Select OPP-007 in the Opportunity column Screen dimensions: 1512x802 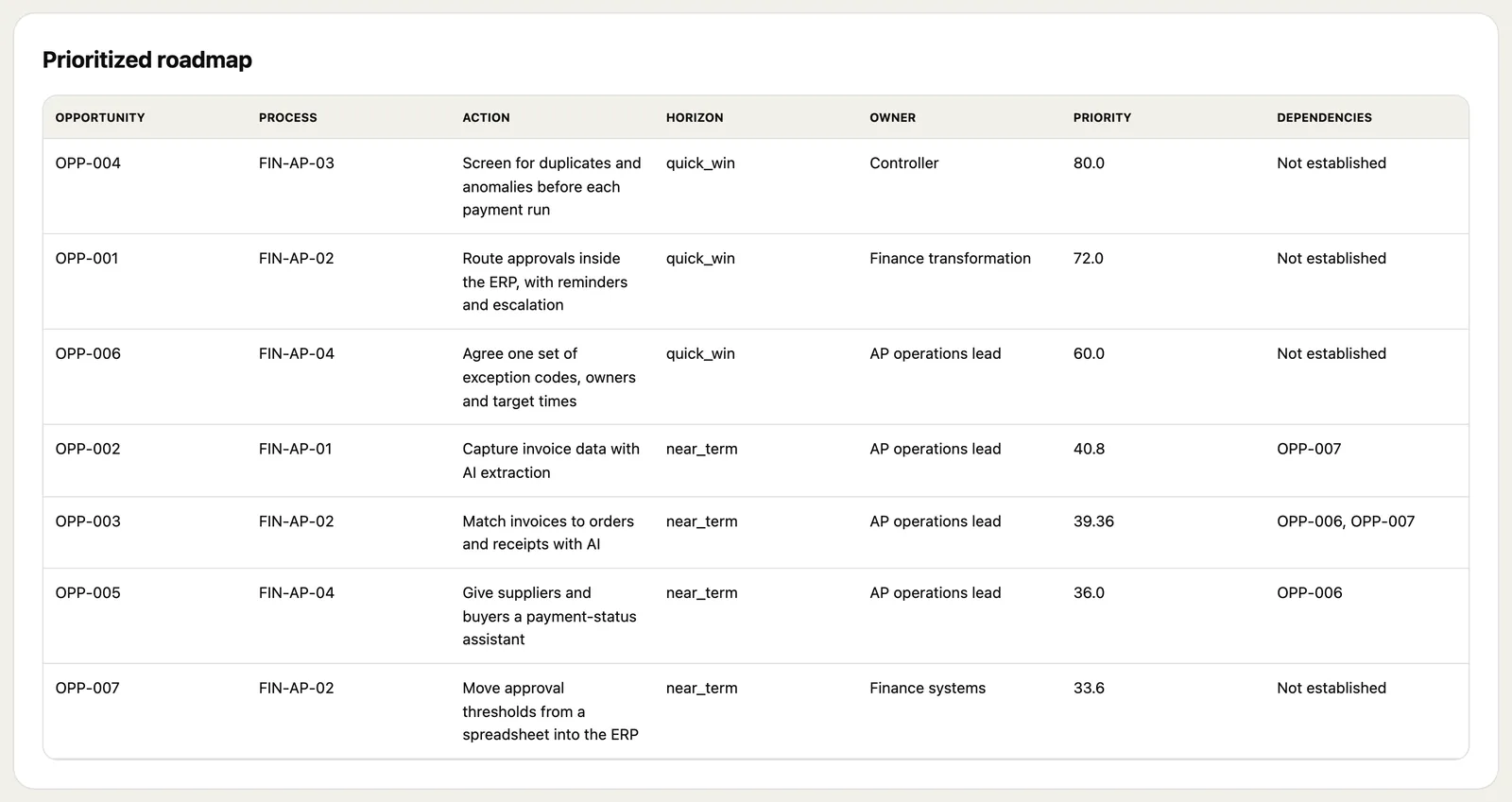88,689
